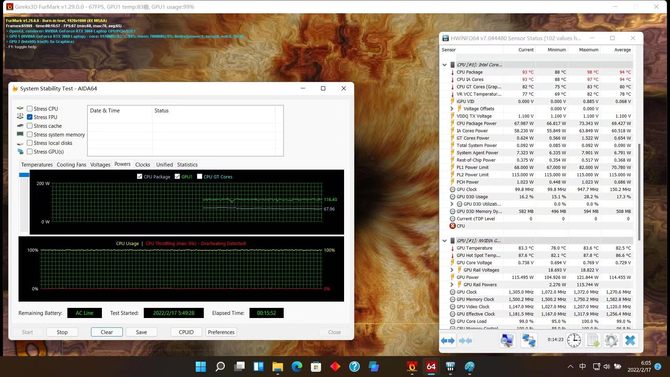Image resolution: width=670 pixels, height=377 pixels.
Task: Switch to FurMark via its taskbar icon
Action: click(412, 366)
